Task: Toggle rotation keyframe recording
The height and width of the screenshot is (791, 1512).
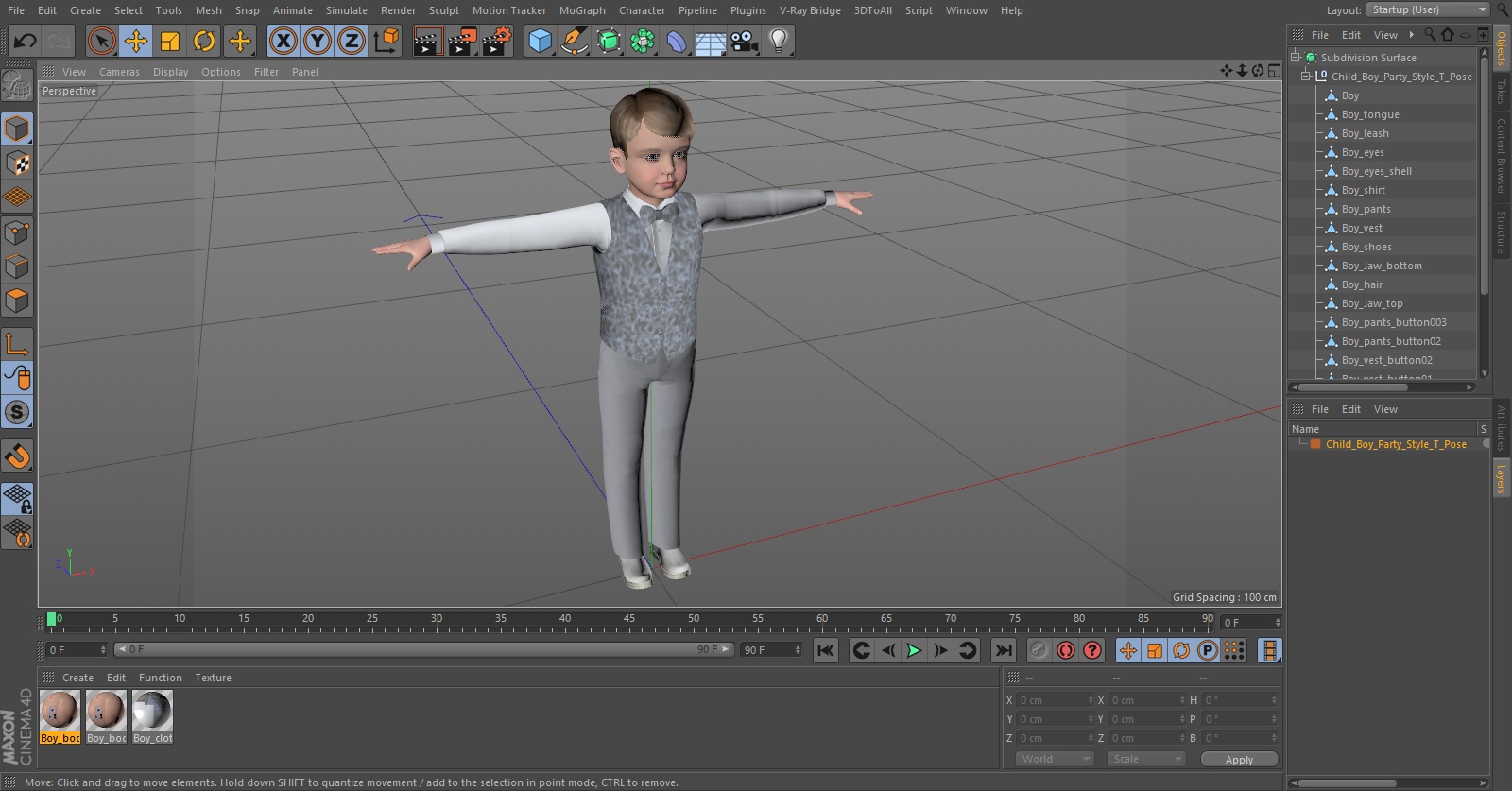Action: tap(1181, 650)
